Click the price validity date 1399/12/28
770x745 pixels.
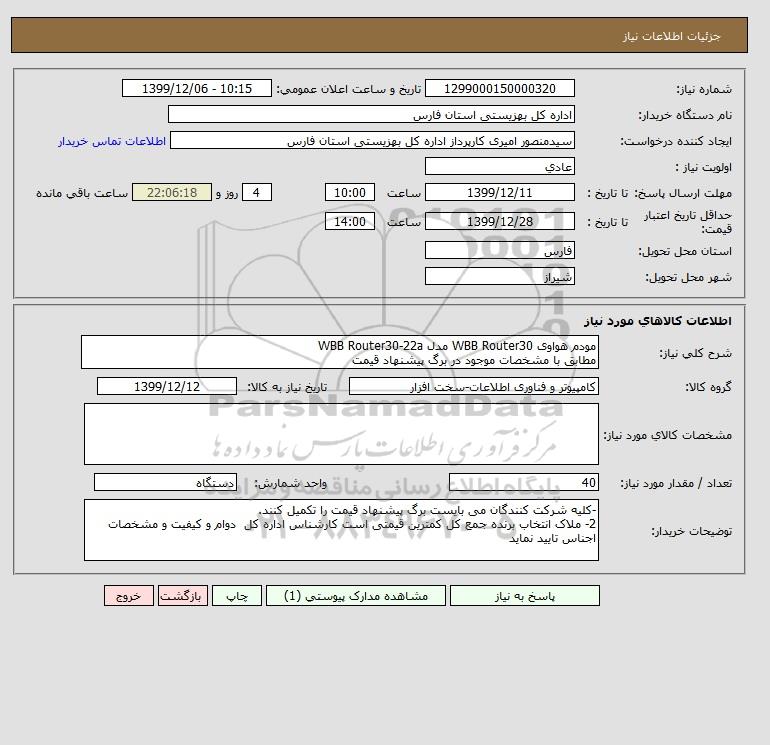pos(499,221)
